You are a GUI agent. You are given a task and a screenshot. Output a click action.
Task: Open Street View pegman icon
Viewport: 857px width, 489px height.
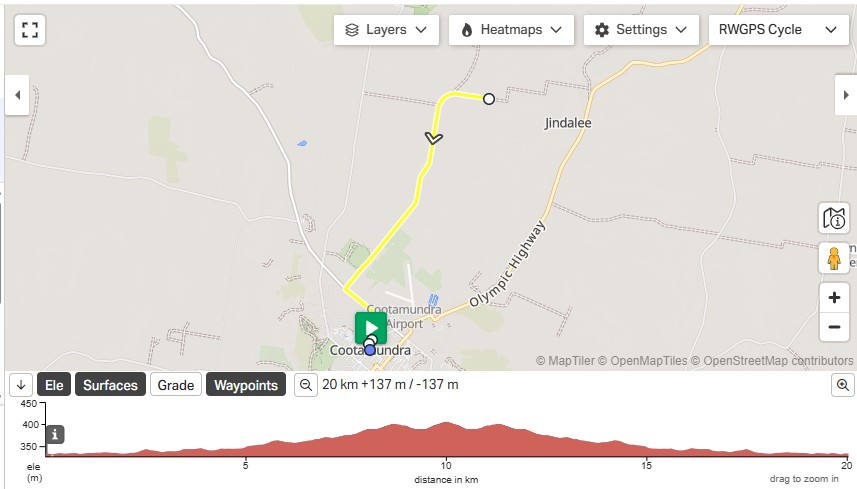tap(833, 258)
